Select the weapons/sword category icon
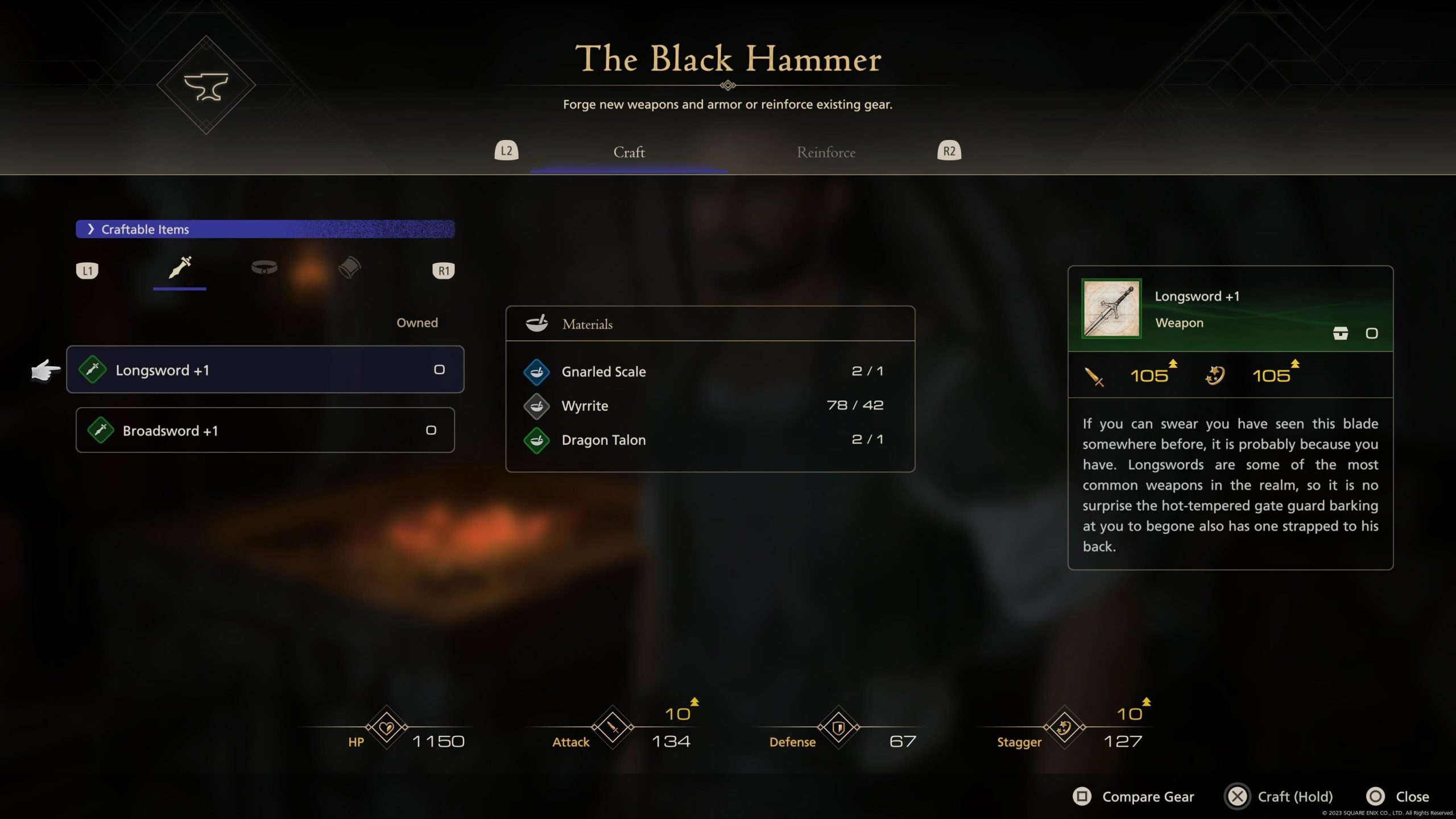The height and width of the screenshot is (819, 1456). pos(179,267)
